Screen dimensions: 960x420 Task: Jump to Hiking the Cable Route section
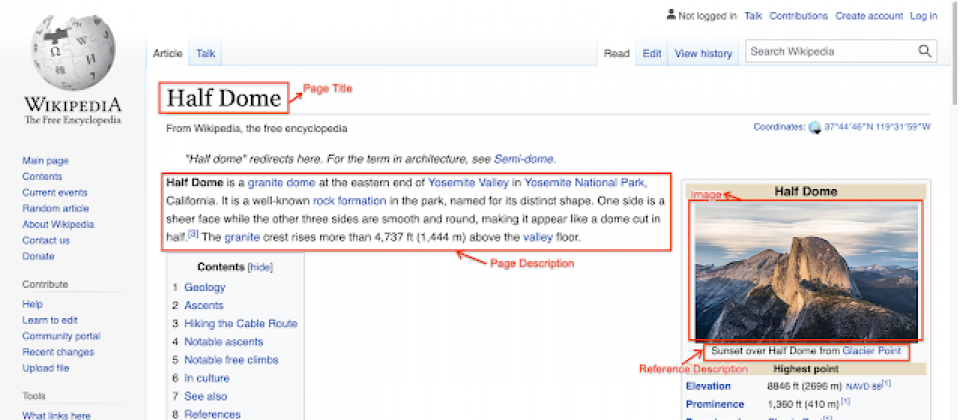coord(241,323)
